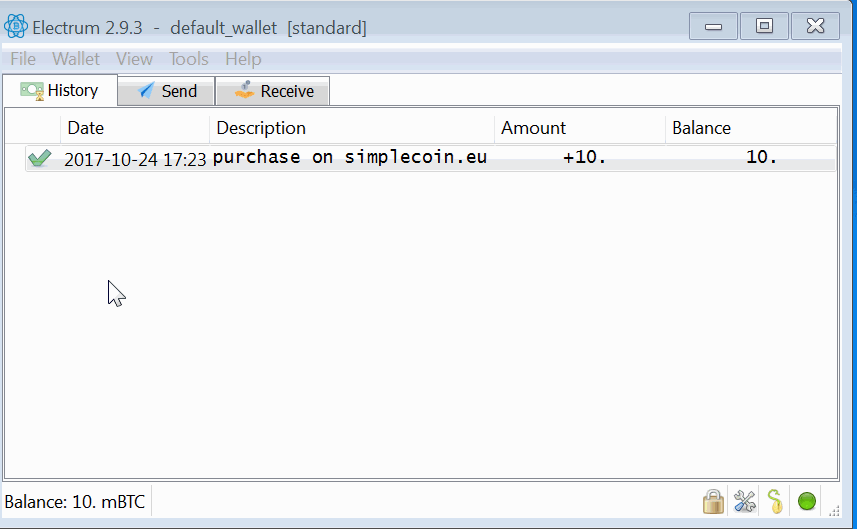This screenshot has width=857, height=529.
Task: Click the confirmed checkmark icon on the transaction
Action: (x=40, y=158)
